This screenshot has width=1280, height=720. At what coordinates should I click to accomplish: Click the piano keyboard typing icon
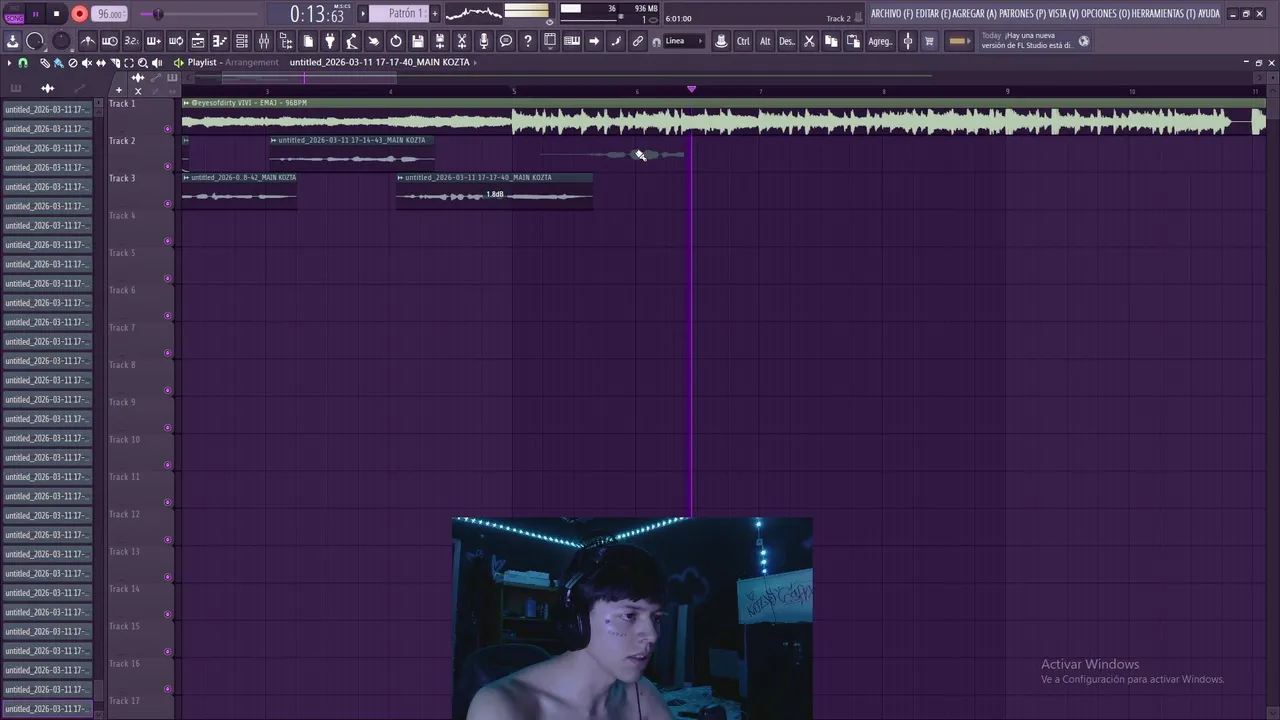coord(572,41)
